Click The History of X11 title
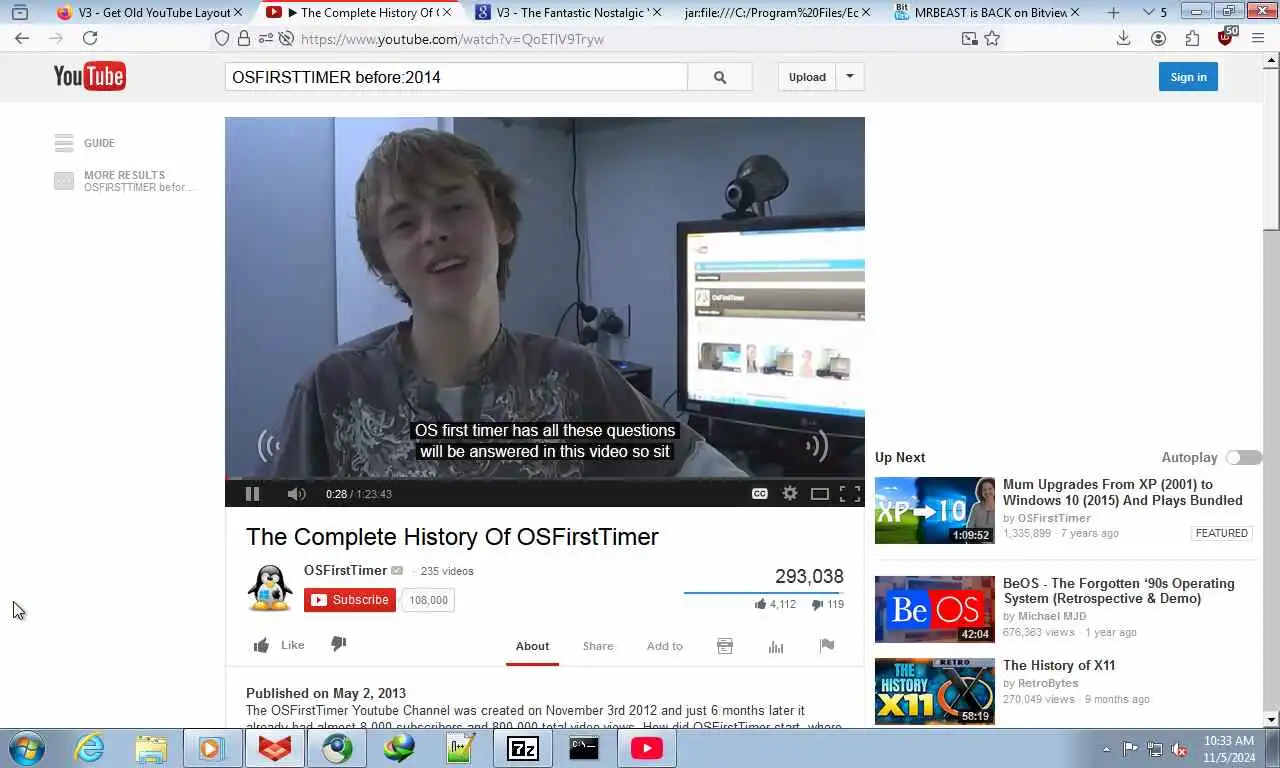The width and height of the screenshot is (1280, 768). (1059, 665)
